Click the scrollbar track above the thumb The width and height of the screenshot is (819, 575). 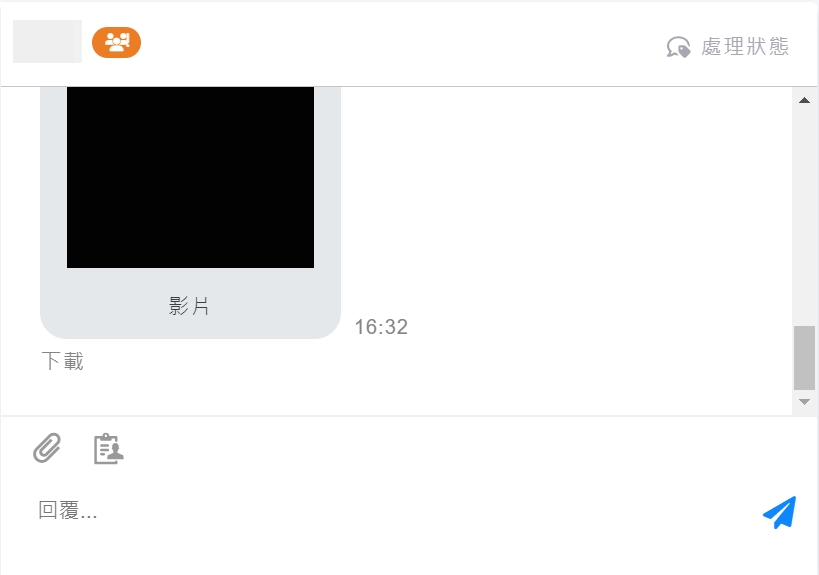tap(804, 215)
